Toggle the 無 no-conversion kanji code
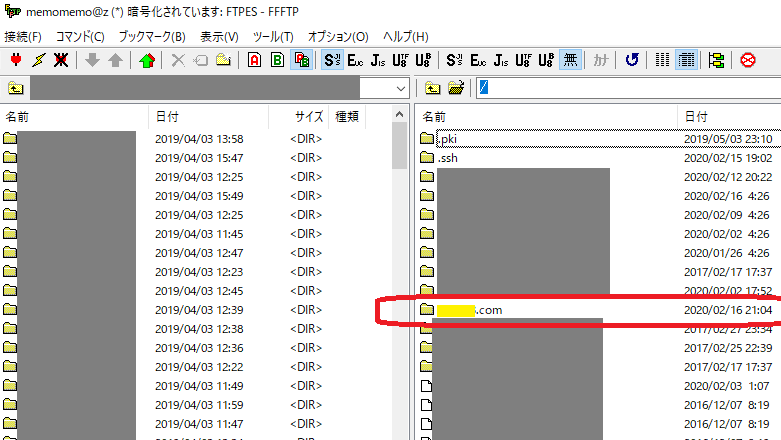781x440 pixels. [x=570, y=60]
